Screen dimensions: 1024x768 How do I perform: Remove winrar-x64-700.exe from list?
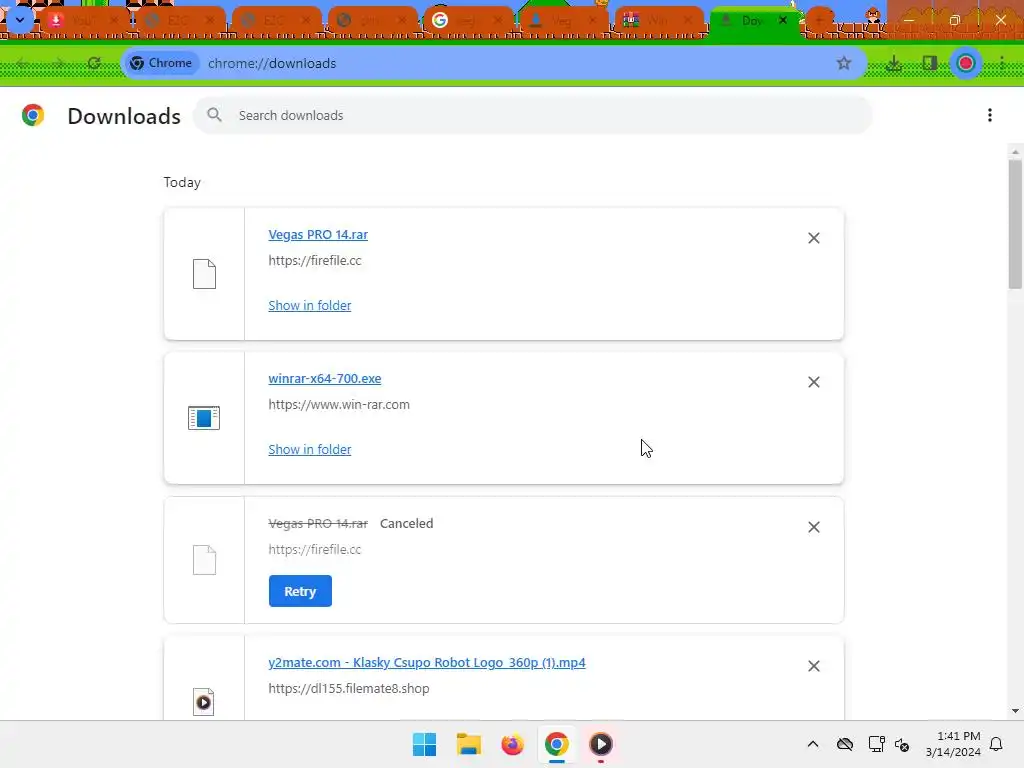tap(814, 382)
